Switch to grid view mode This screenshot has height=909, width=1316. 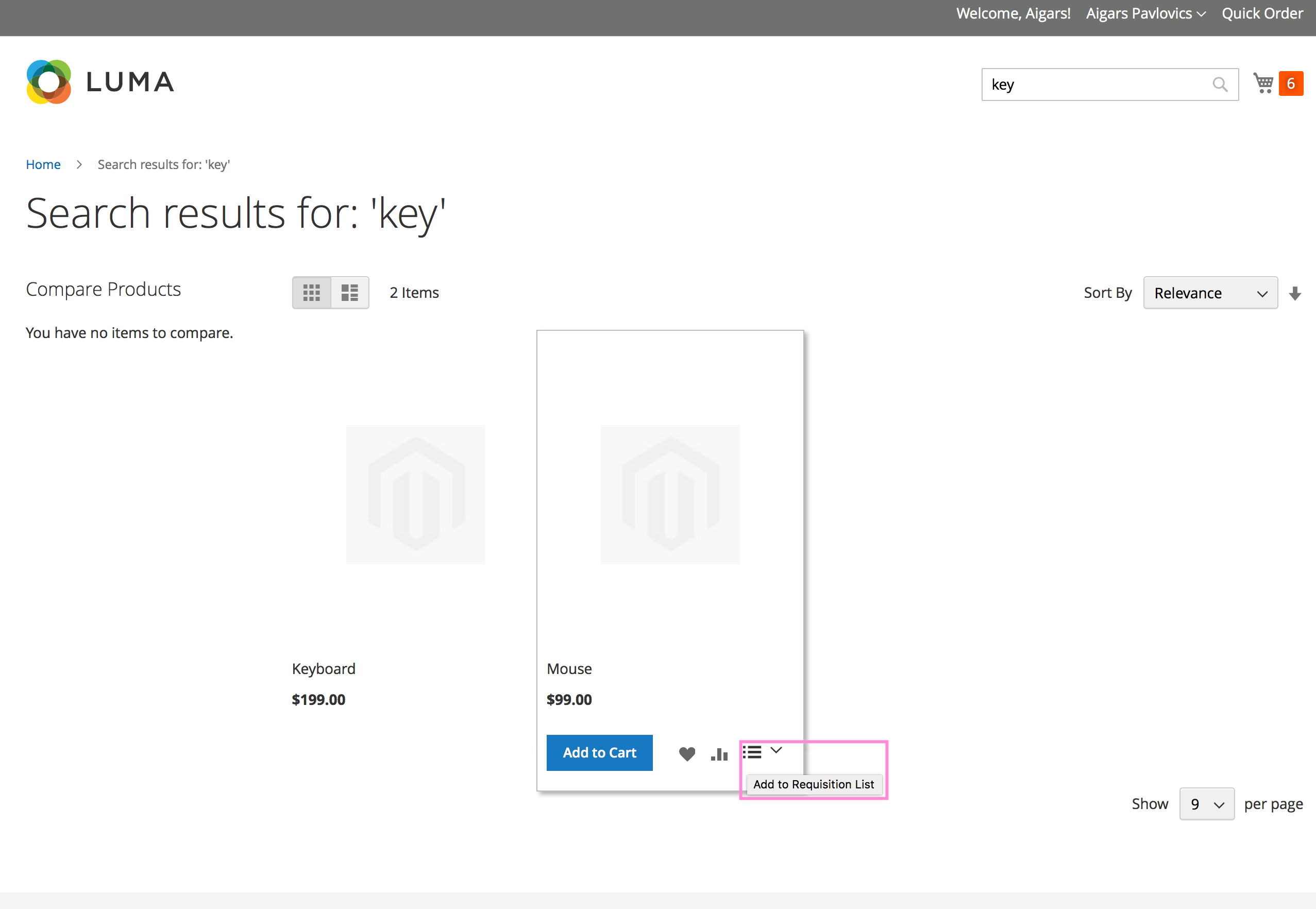pyautogui.click(x=312, y=293)
